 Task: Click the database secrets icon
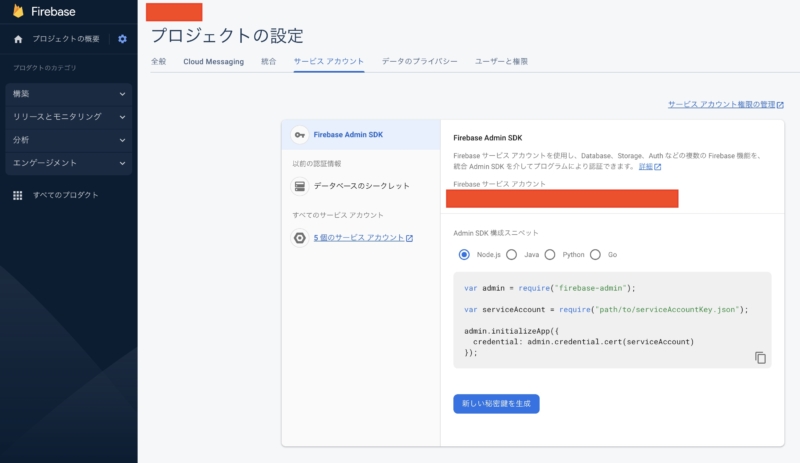point(298,186)
